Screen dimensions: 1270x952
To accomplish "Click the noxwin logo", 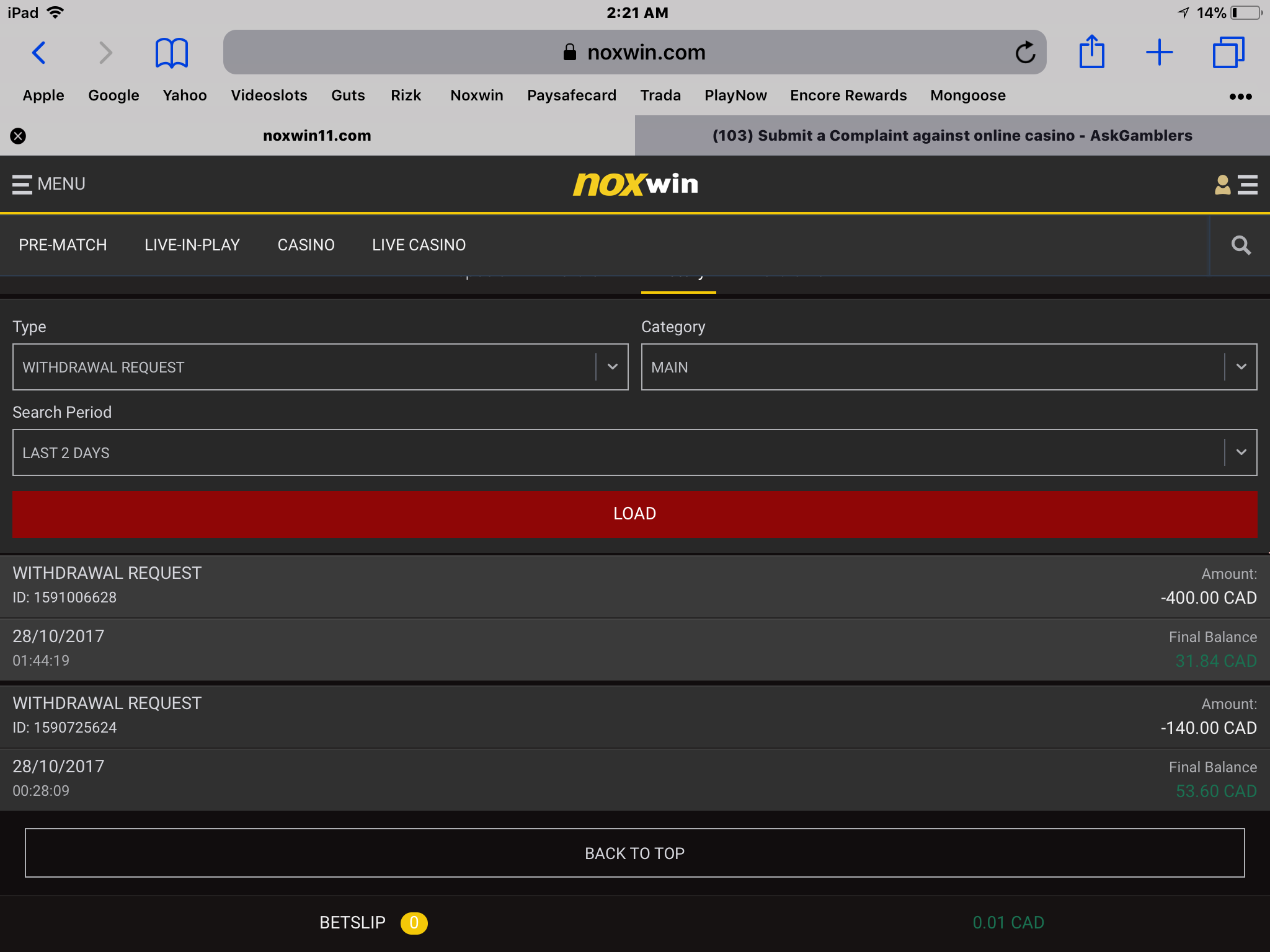I will (x=635, y=184).
